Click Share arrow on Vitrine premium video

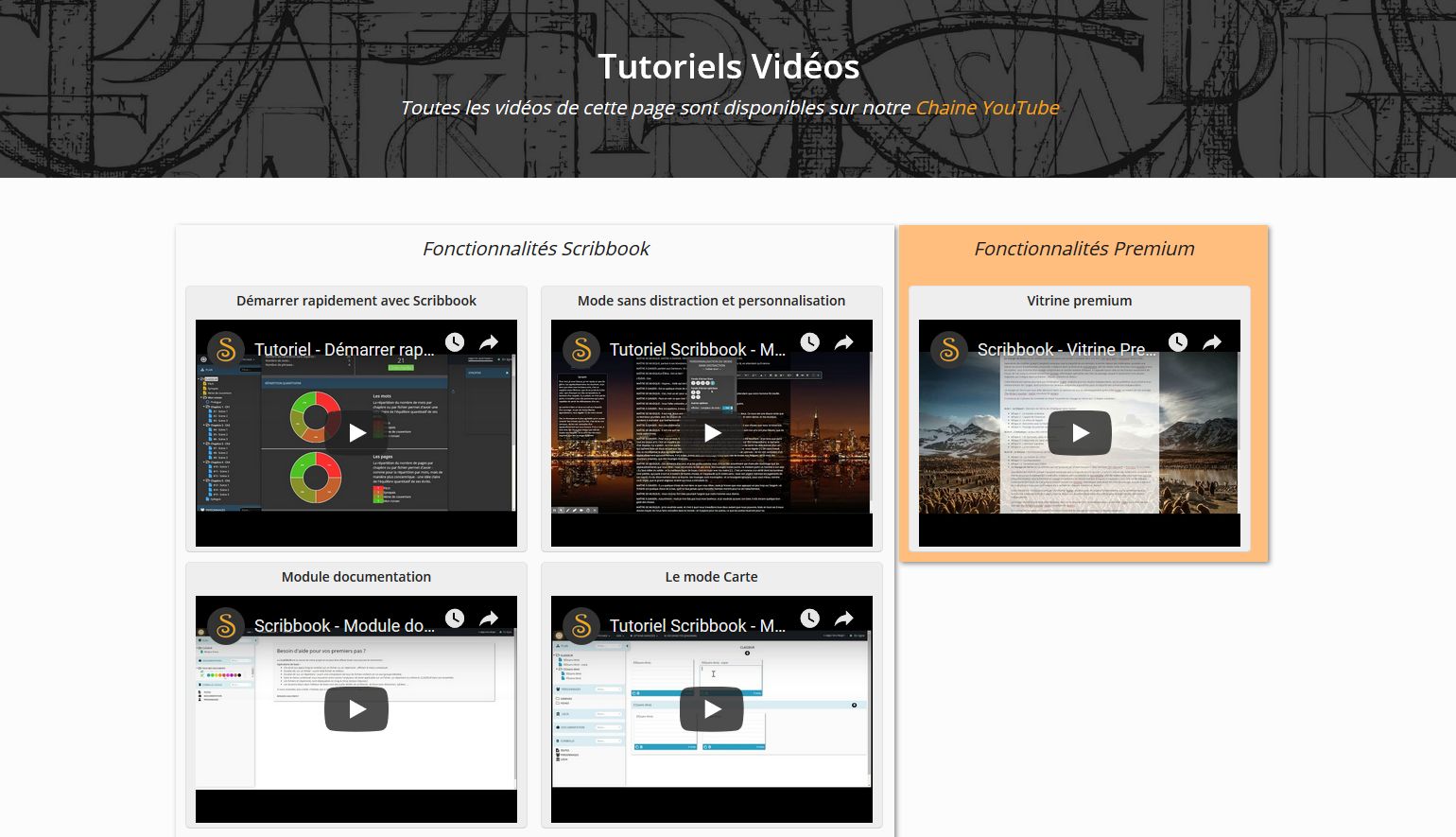(x=1212, y=342)
